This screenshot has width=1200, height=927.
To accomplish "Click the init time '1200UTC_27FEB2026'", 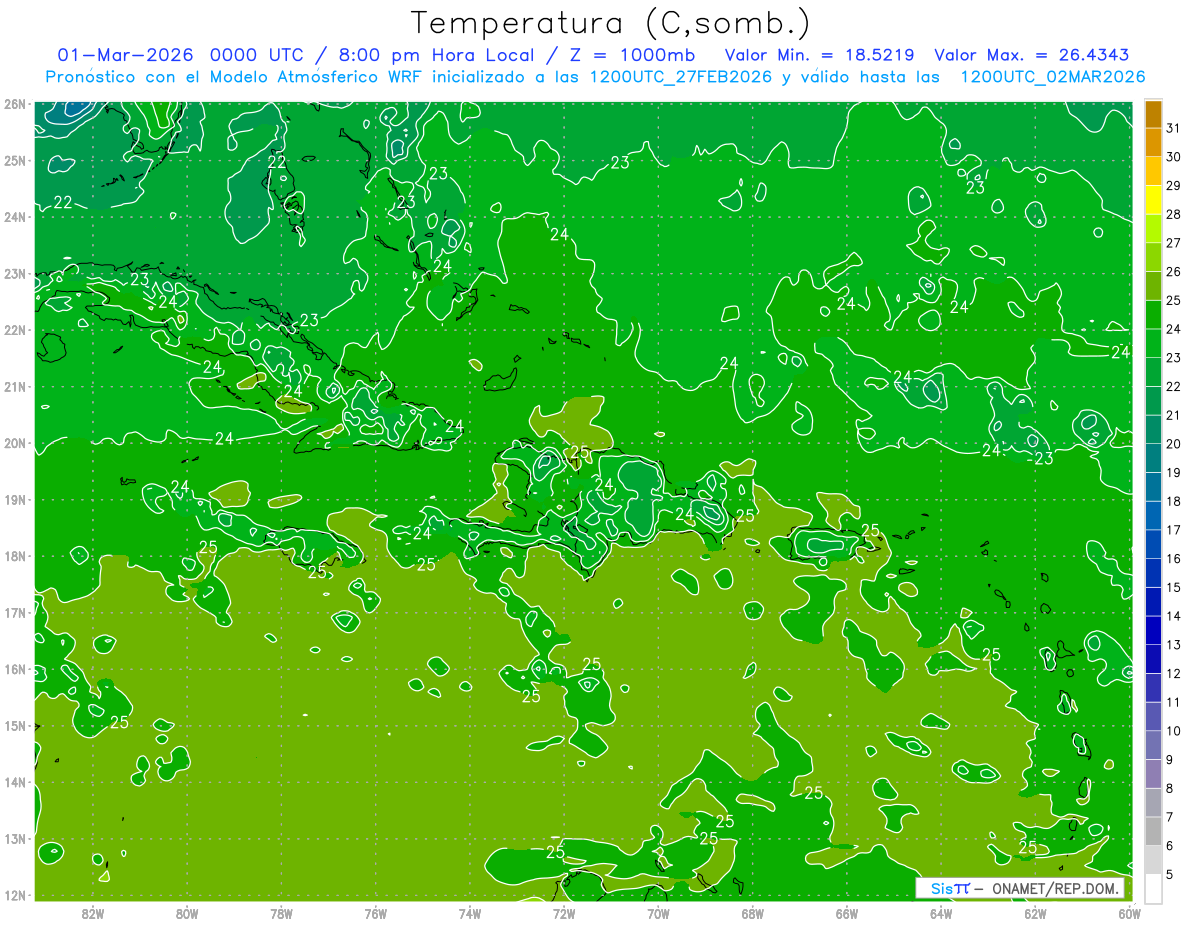I will point(682,76).
